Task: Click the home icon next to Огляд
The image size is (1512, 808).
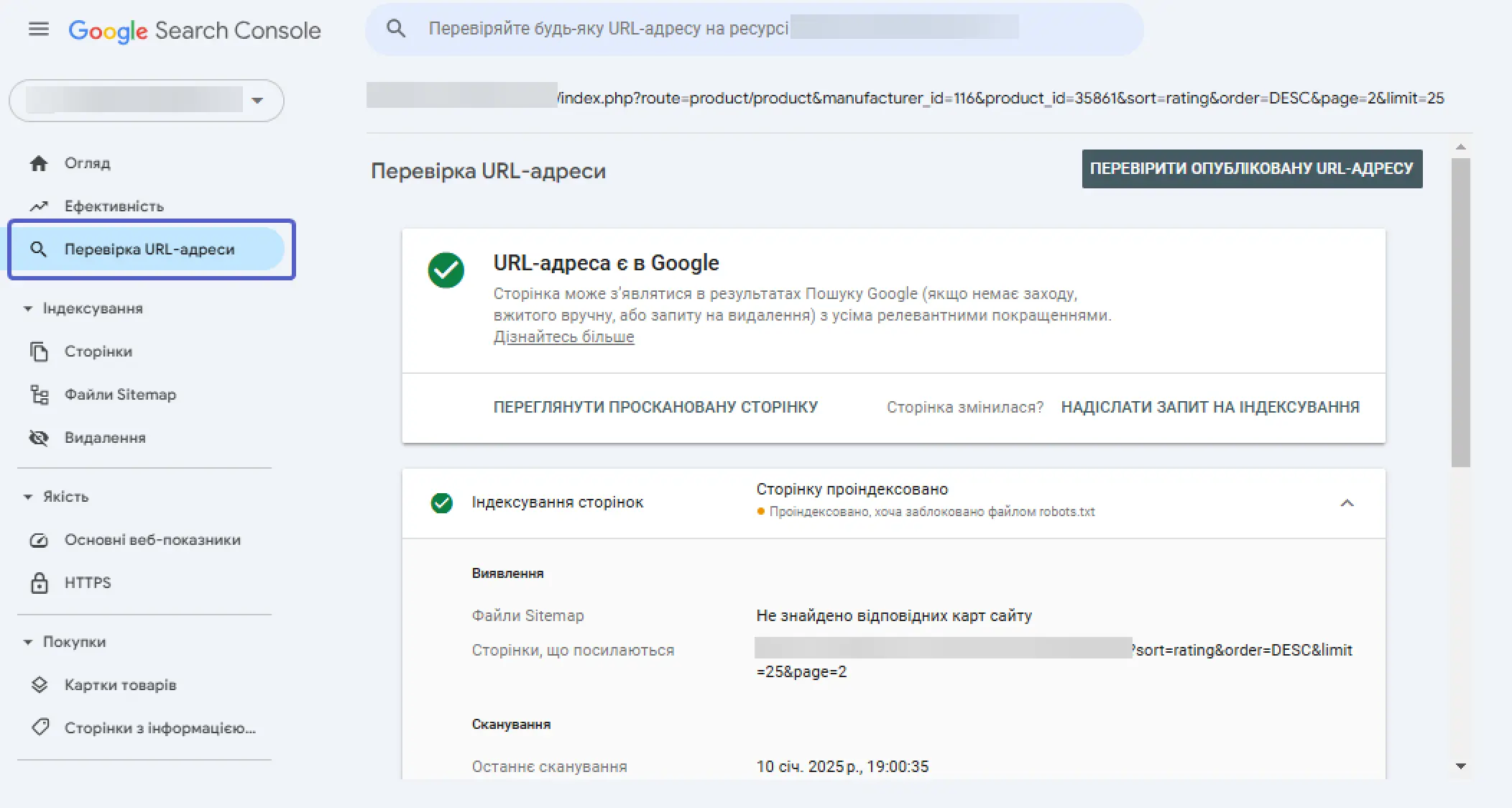Action: tap(39, 163)
